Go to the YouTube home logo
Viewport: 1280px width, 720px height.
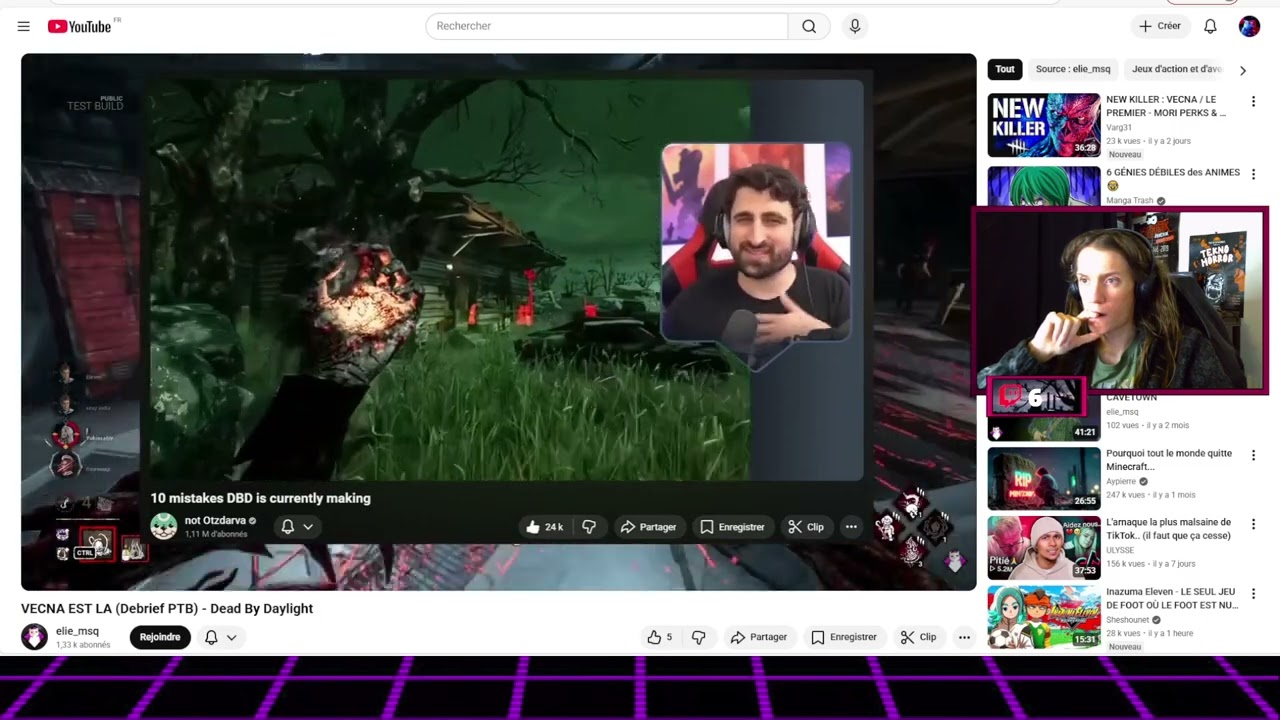coord(80,27)
